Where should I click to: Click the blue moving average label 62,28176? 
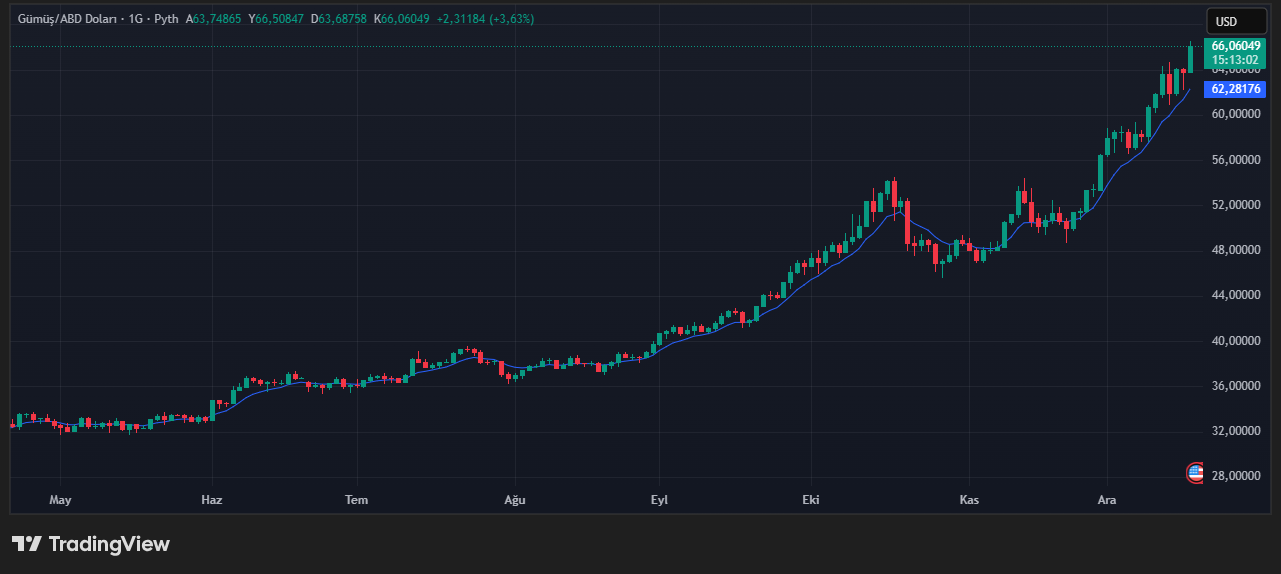pos(1235,89)
